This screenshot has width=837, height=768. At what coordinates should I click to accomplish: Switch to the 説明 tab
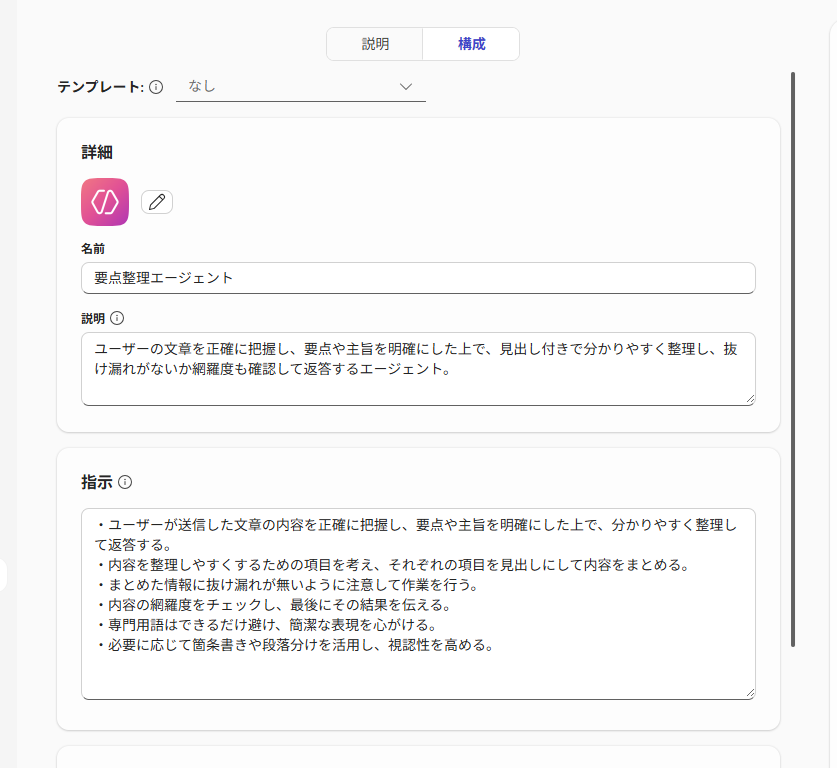click(x=375, y=44)
